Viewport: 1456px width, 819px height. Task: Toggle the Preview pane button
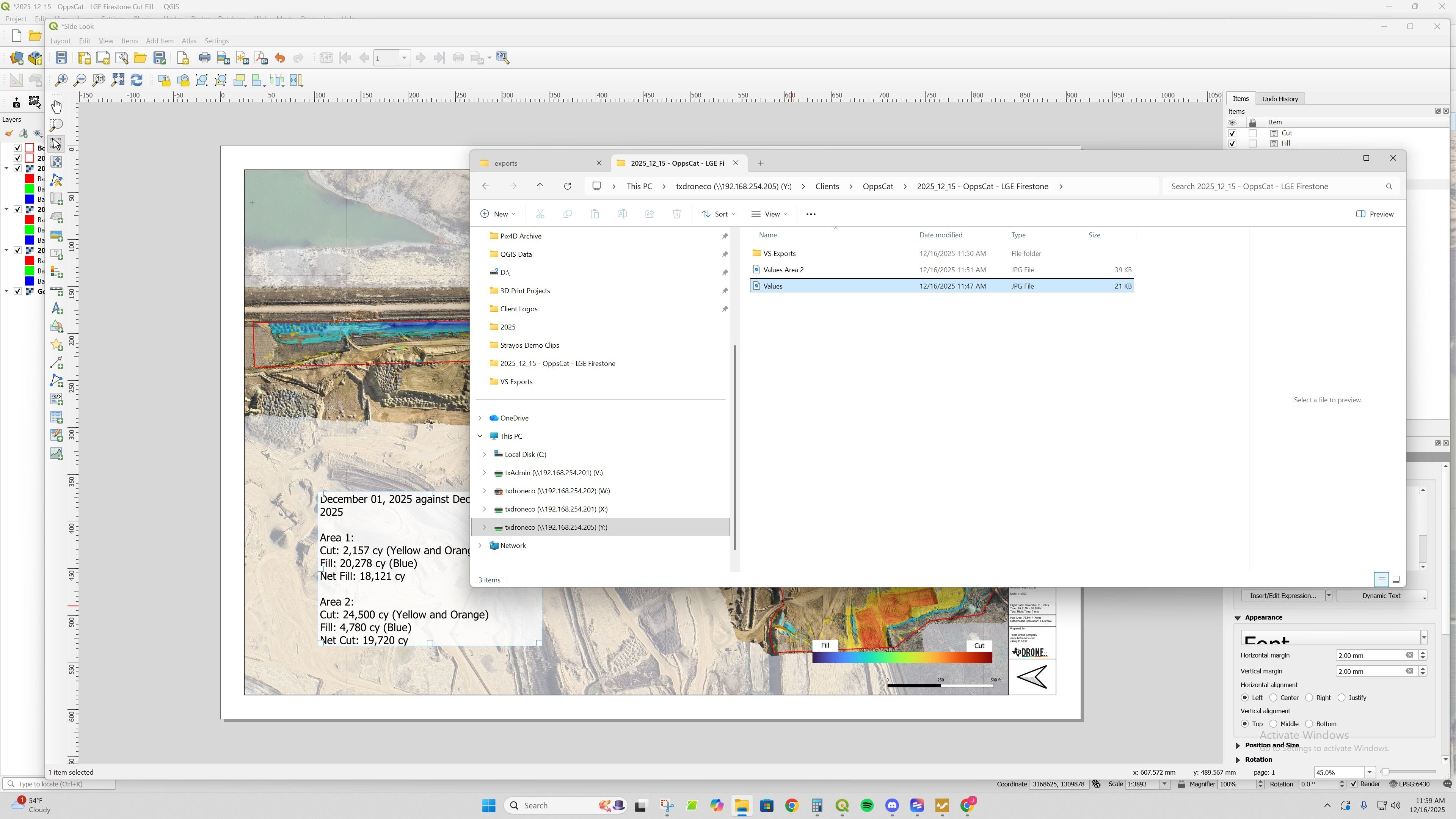pyautogui.click(x=1374, y=214)
